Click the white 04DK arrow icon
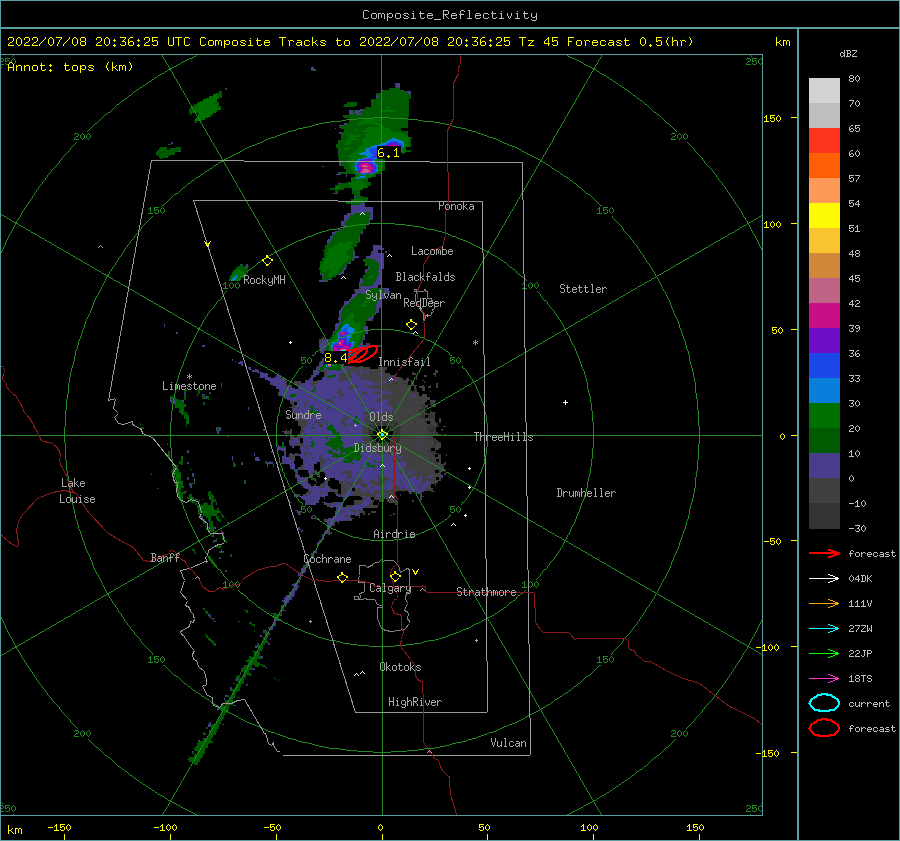 tap(824, 578)
